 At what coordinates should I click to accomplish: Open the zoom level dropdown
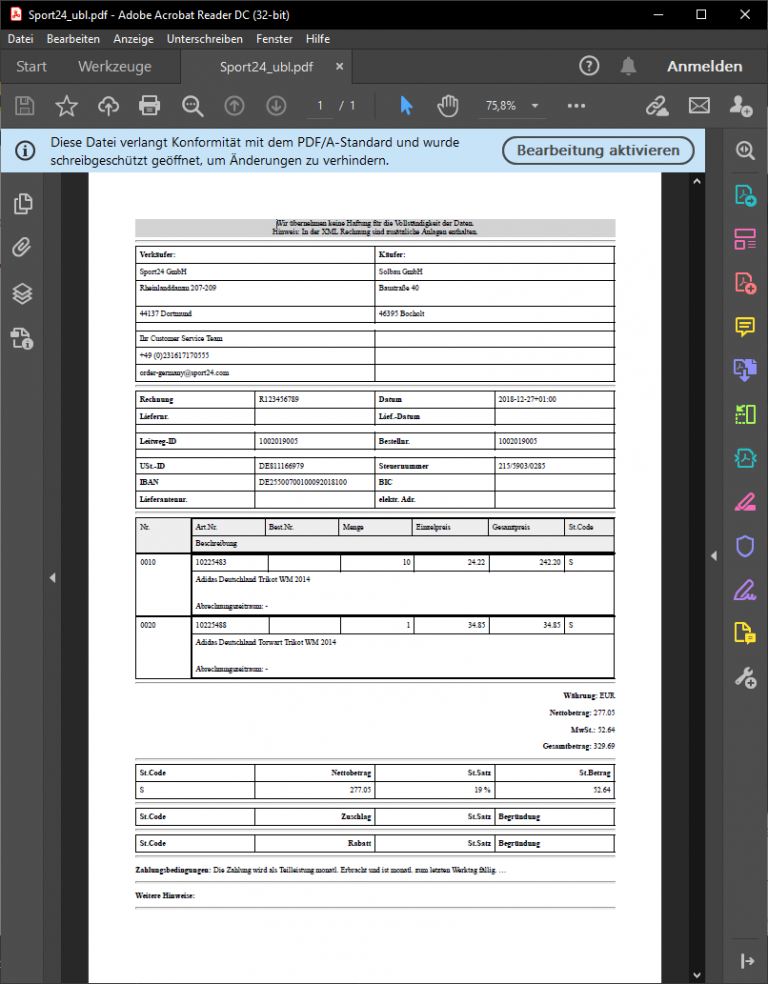(535, 105)
